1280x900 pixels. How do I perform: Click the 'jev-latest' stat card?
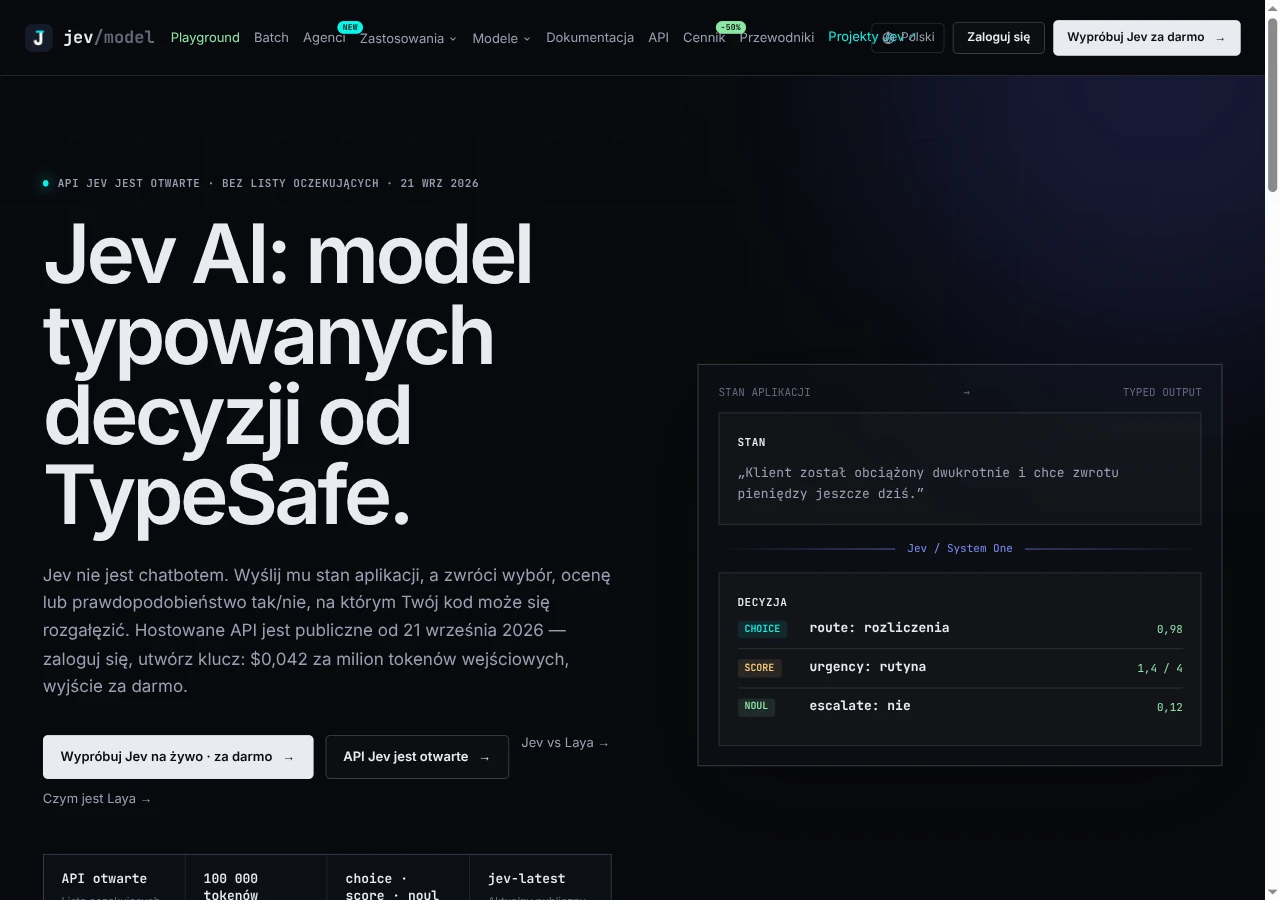(x=540, y=878)
